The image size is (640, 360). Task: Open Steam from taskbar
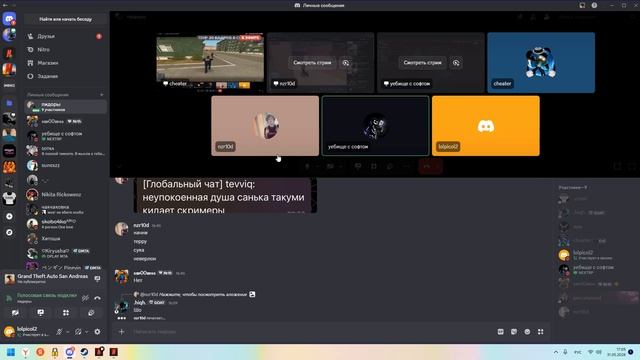pyautogui.click(x=84, y=352)
